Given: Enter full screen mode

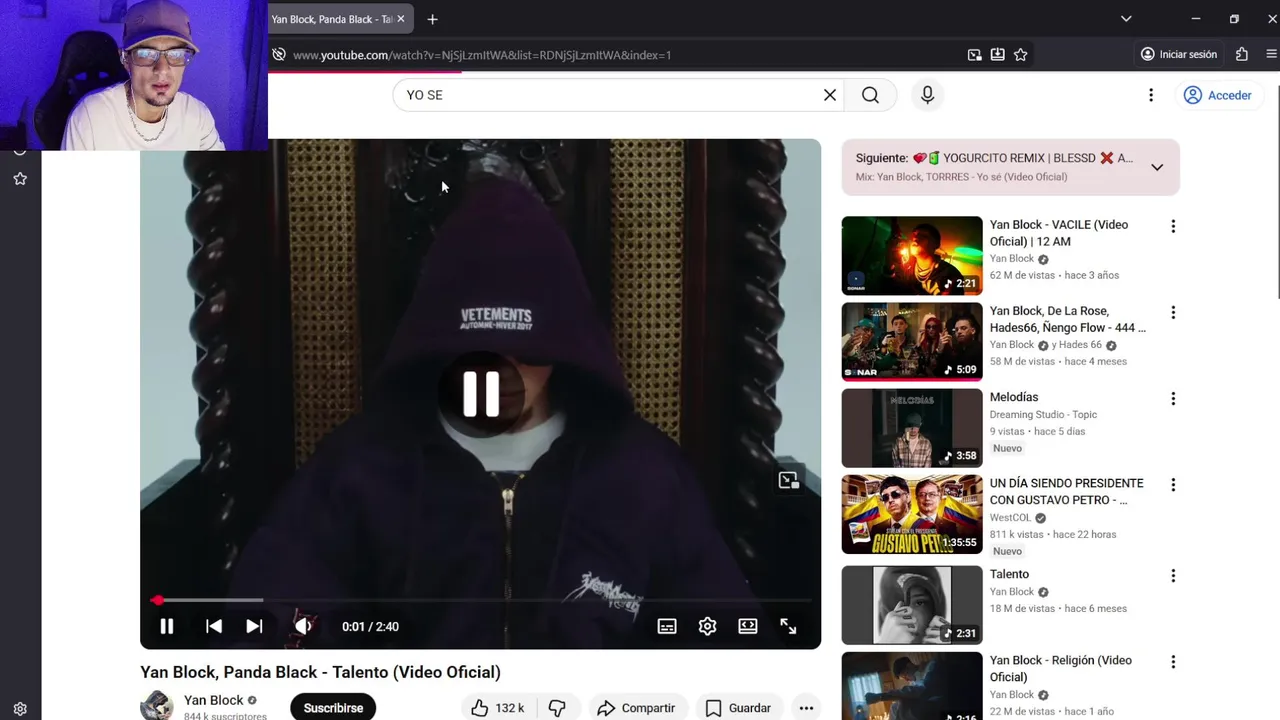Looking at the screenshot, I should (x=788, y=626).
